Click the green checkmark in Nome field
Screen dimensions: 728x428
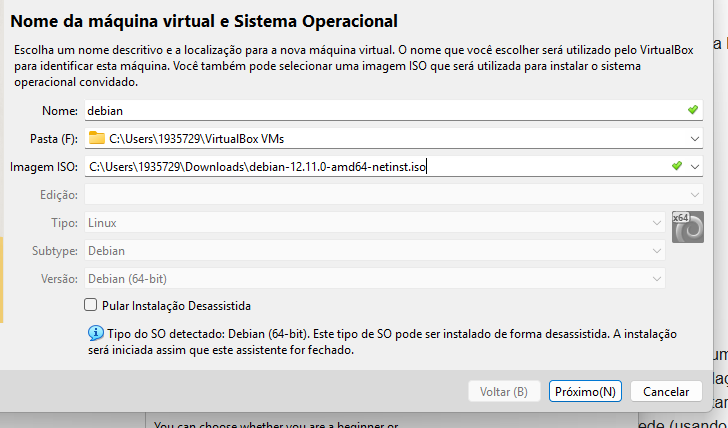(x=693, y=110)
